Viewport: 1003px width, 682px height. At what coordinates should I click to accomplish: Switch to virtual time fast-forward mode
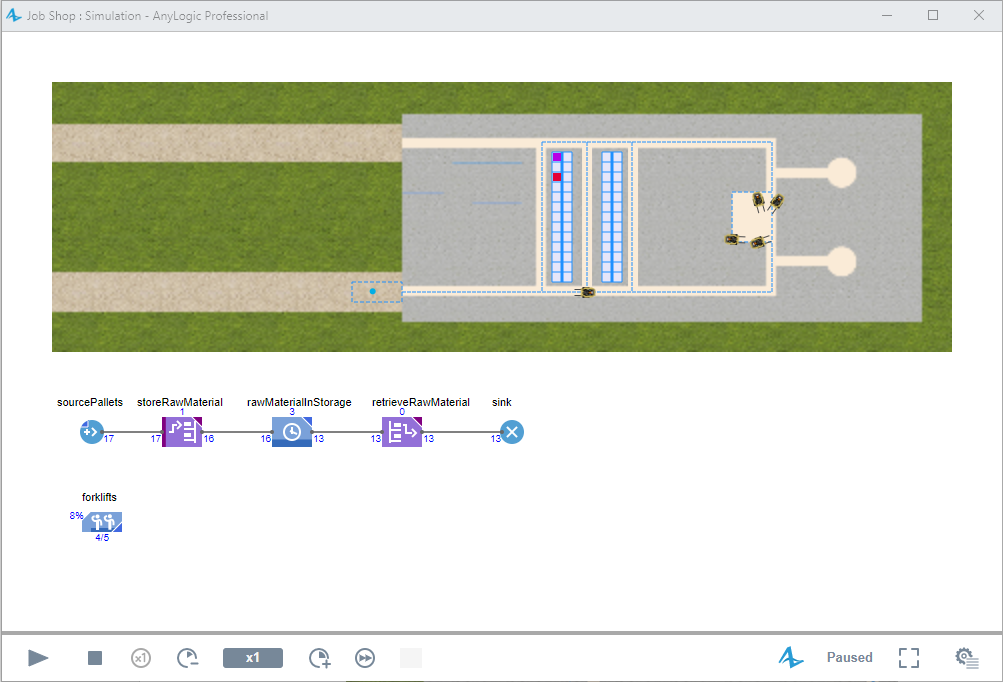pos(365,658)
